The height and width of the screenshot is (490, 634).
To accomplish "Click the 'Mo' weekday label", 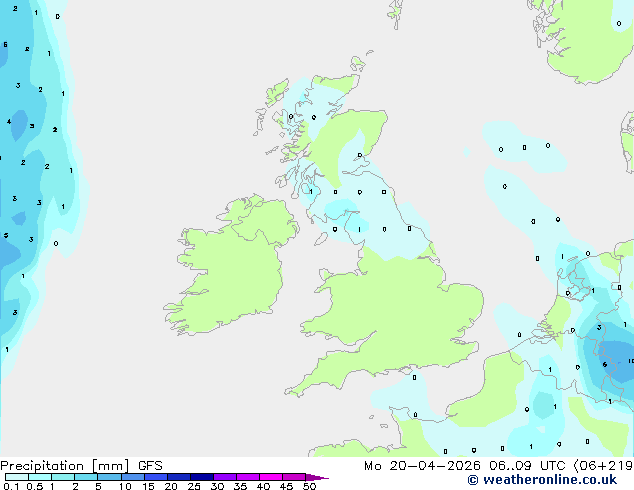I will click(x=372, y=466).
